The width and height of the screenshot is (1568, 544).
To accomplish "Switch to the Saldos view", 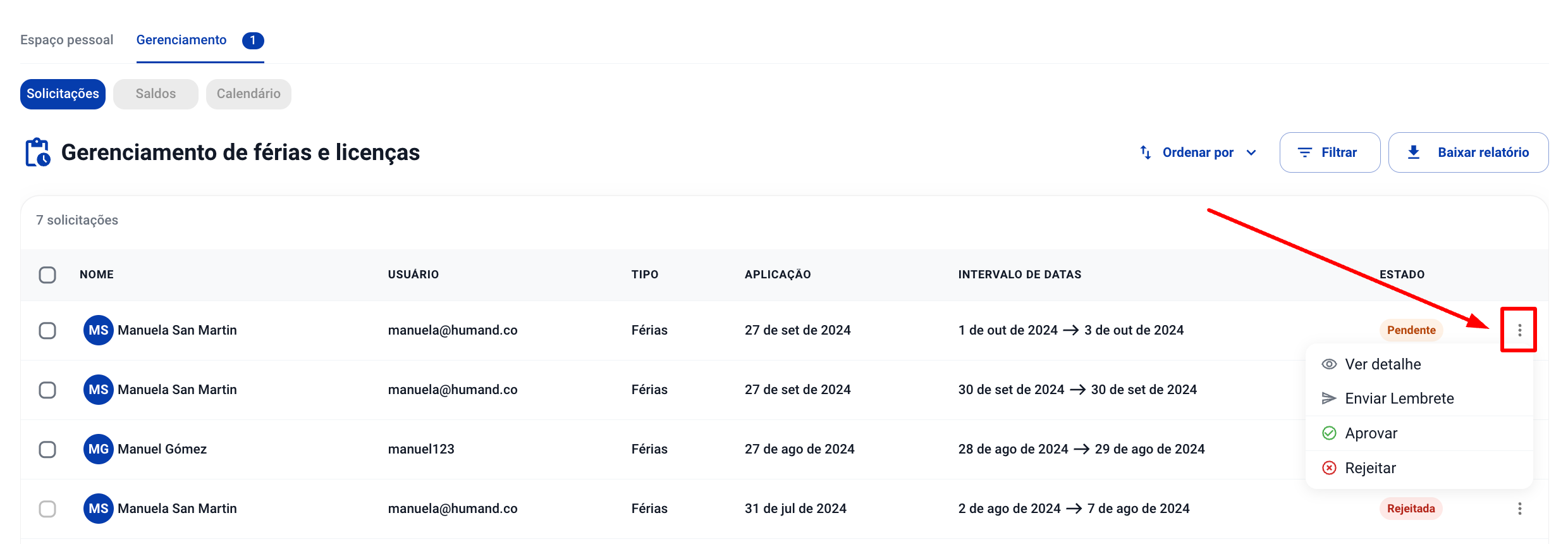I will coord(156,94).
